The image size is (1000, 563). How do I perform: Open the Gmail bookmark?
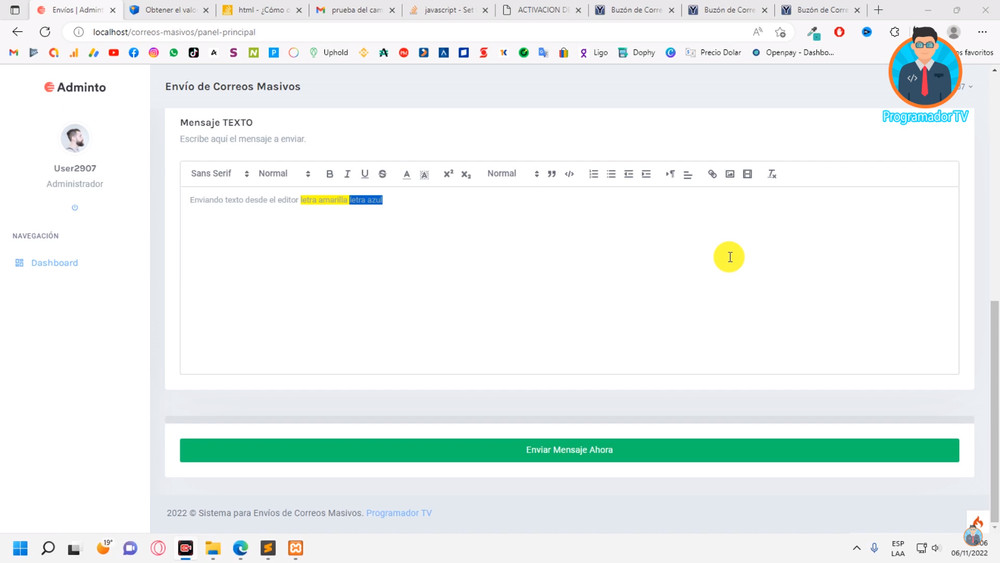tap(13, 53)
